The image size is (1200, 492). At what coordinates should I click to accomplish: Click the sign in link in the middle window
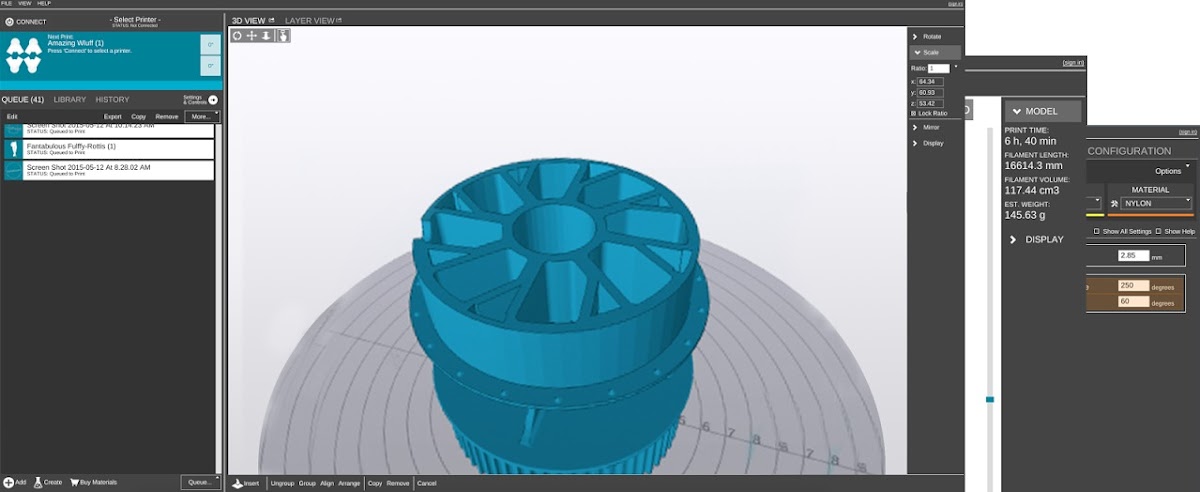pyautogui.click(x=1073, y=63)
